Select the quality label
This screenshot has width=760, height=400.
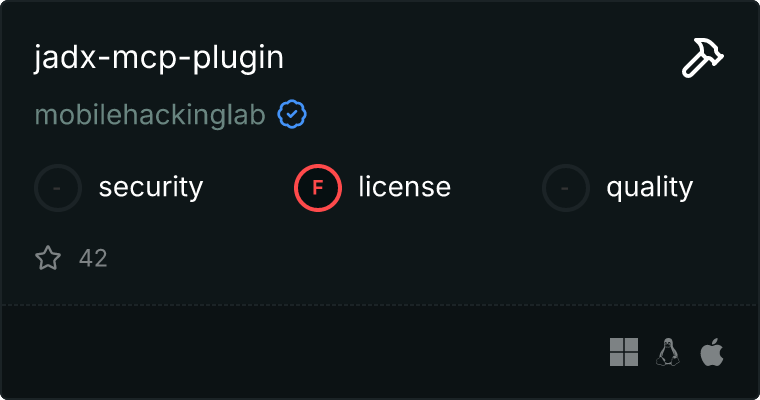(649, 187)
